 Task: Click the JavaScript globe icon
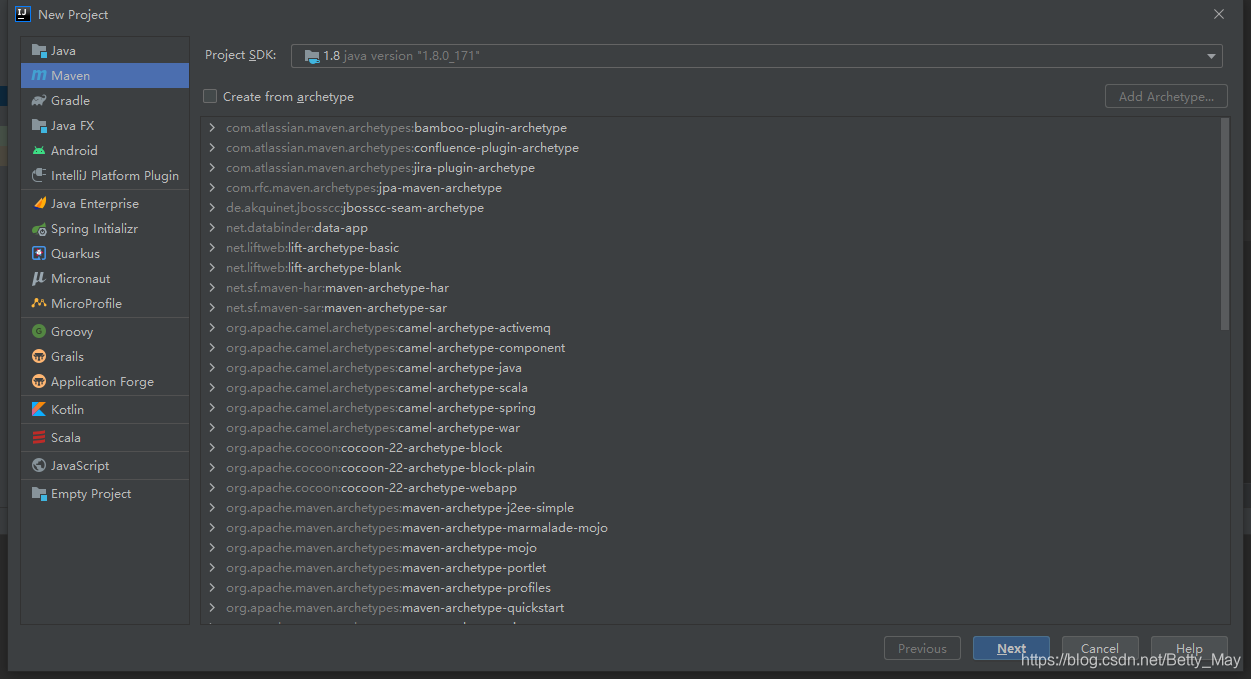pos(39,466)
